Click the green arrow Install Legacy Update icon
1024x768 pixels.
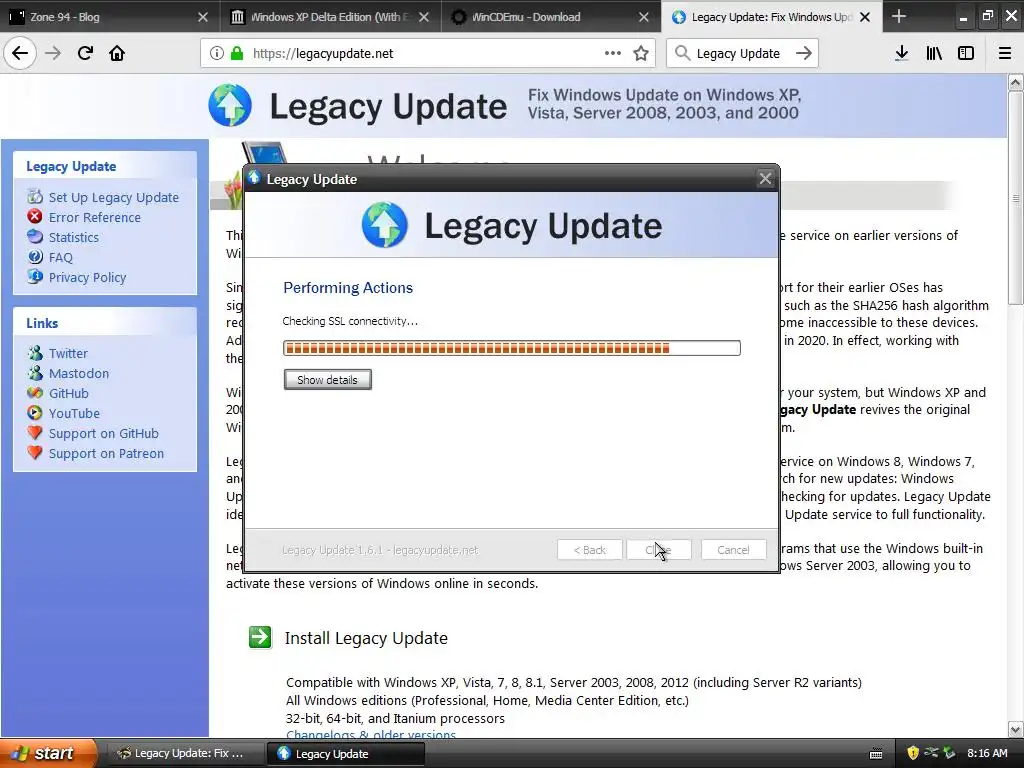260,637
